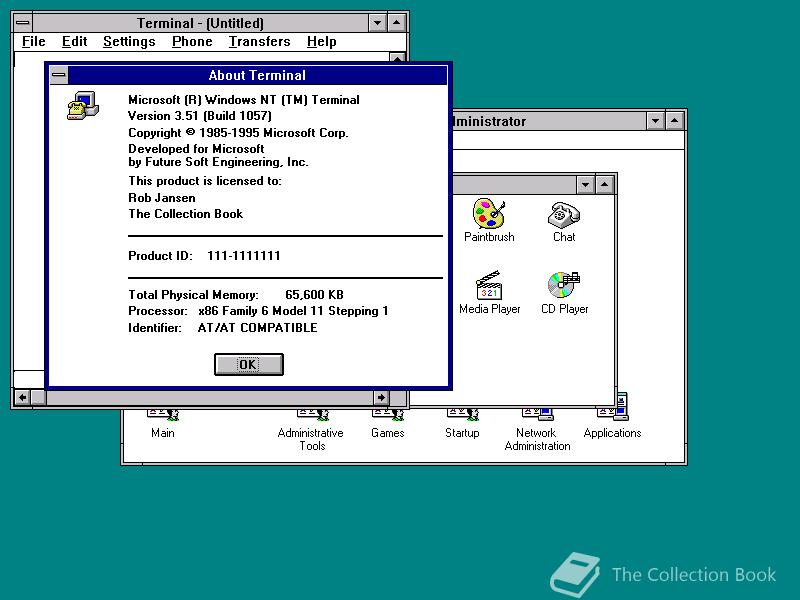Viewport: 800px width, 600px height.
Task: Click Terminal horizontal scrollbar left arrow
Action: (x=22, y=397)
